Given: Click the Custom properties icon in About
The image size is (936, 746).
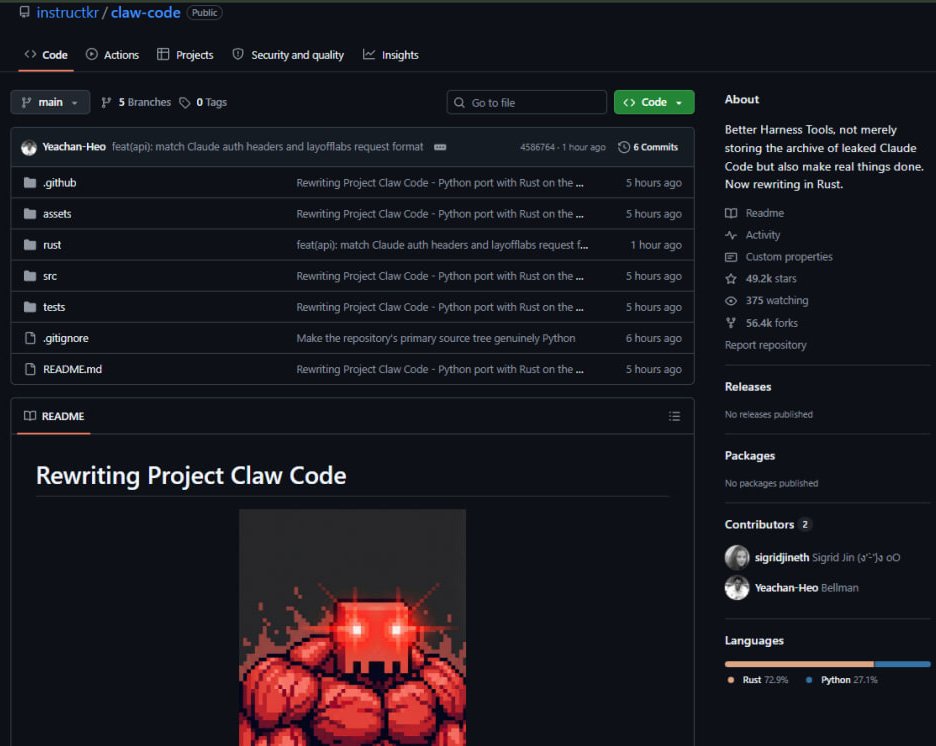Looking at the screenshot, I should [x=731, y=256].
